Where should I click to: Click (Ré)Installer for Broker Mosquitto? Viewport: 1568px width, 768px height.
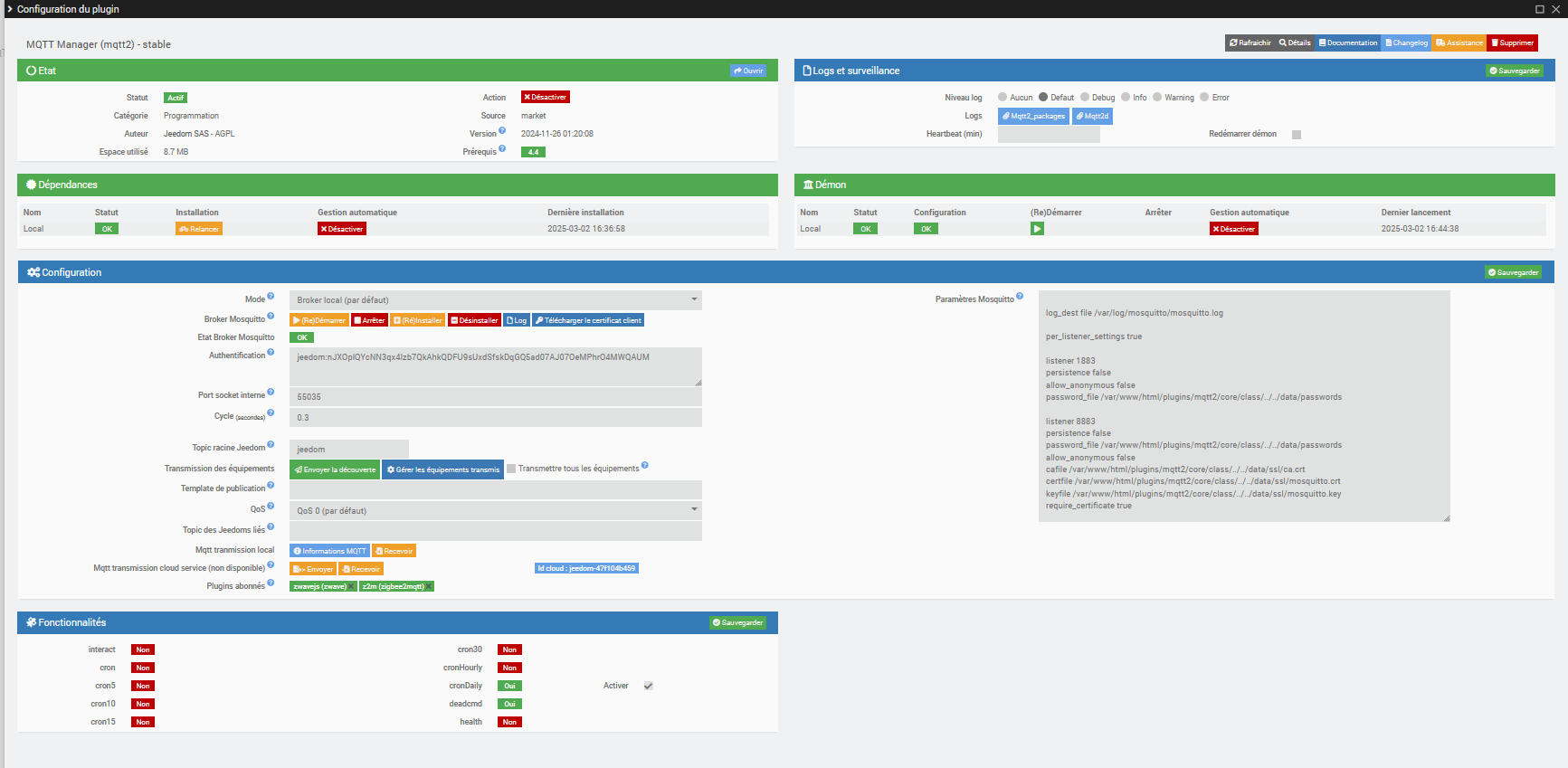pyautogui.click(x=418, y=320)
